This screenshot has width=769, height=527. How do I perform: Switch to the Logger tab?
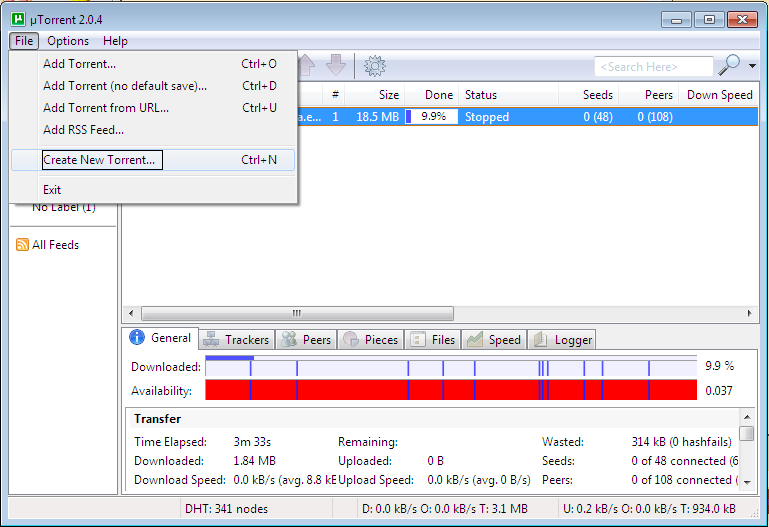(562, 340)
